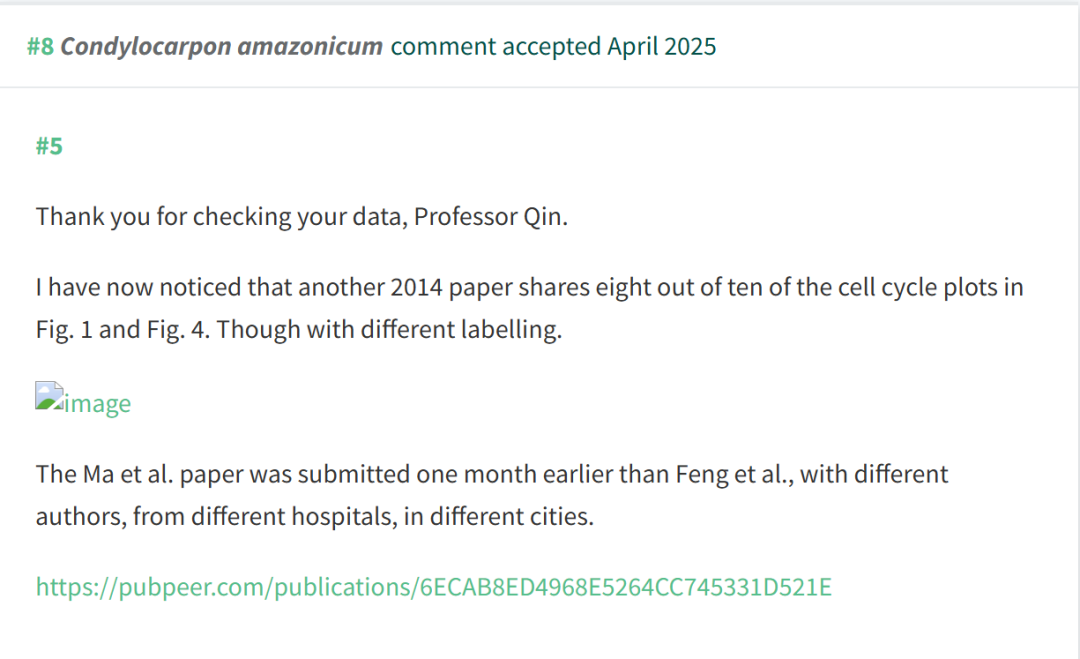
Task: Open the #8 comment permalink
Action: click(x=40, y=46)
